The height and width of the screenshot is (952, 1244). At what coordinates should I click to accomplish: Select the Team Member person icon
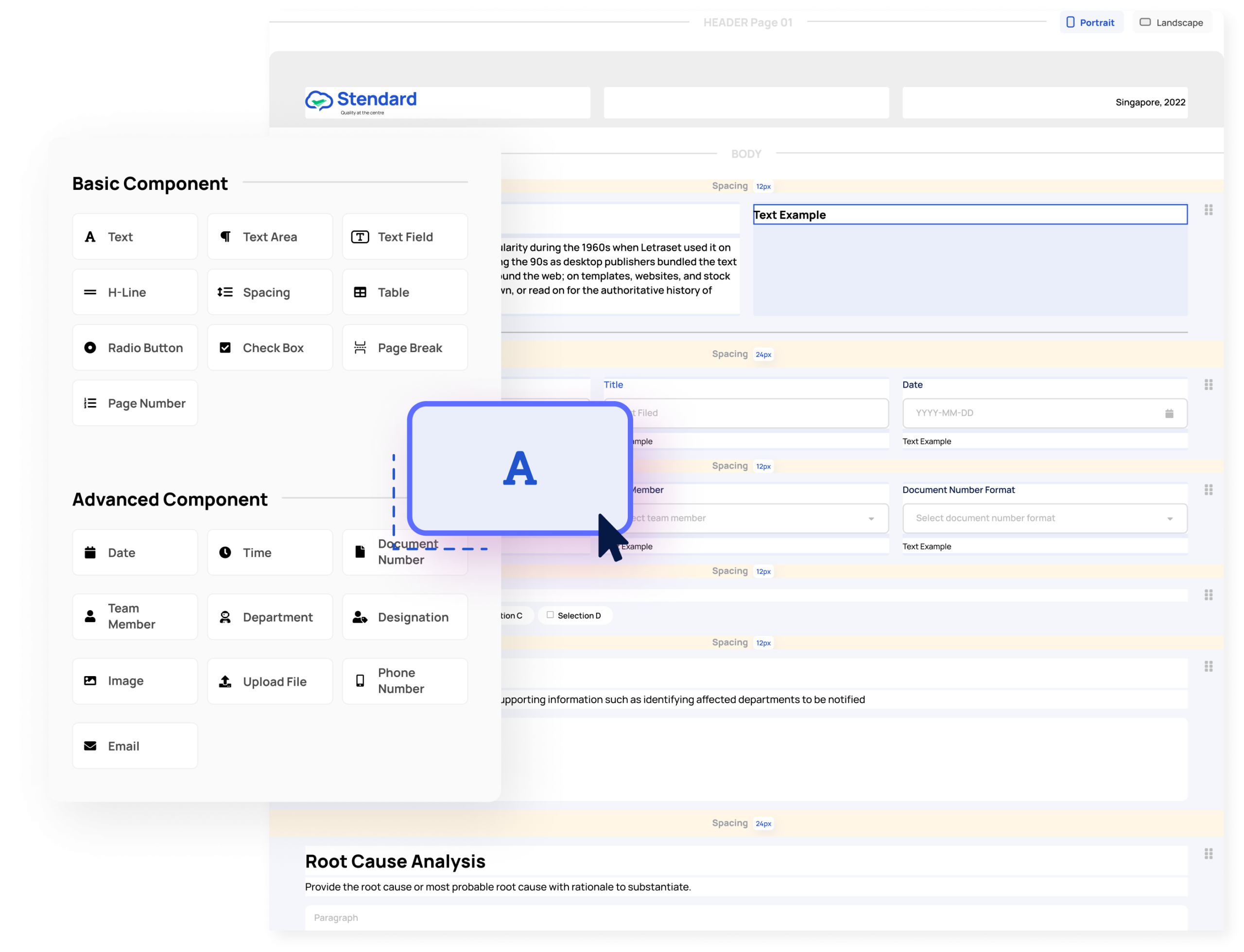point(90,616)
